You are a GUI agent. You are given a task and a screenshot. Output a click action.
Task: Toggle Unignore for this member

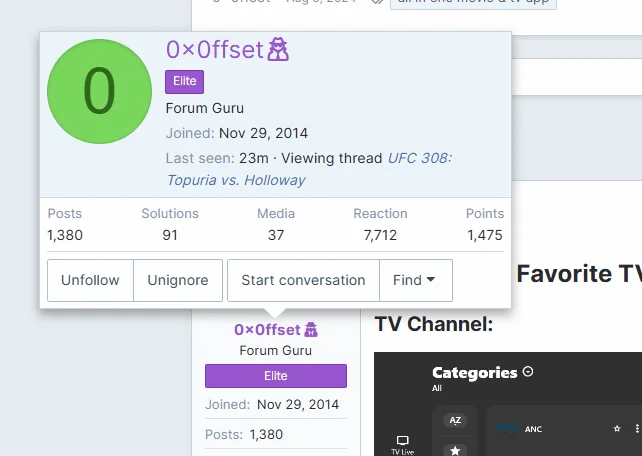click(178, 280)
